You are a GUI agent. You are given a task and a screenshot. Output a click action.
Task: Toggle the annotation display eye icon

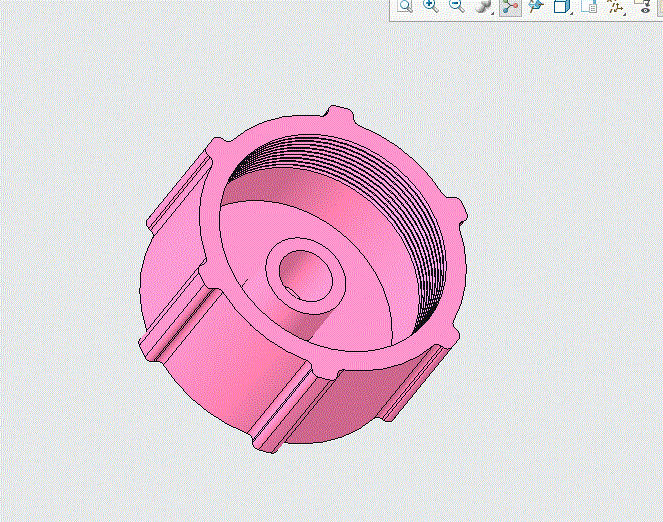643,6
